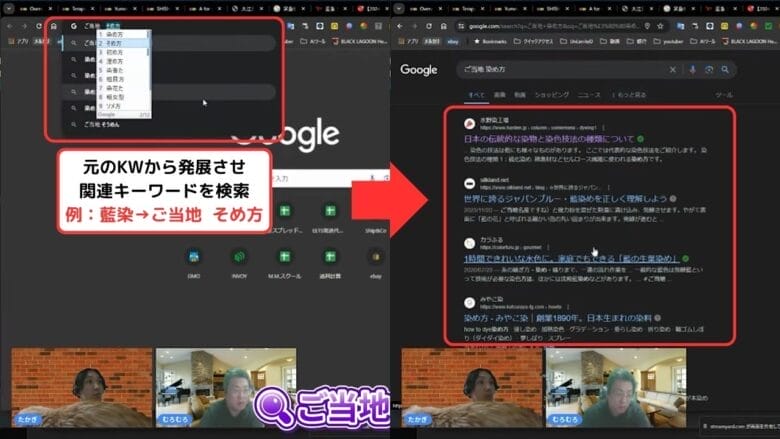Open result 日本の伝統的な染物と染色技法の種類について
The width and height of the screenshot is (780, 439).
tap(549, 139)
